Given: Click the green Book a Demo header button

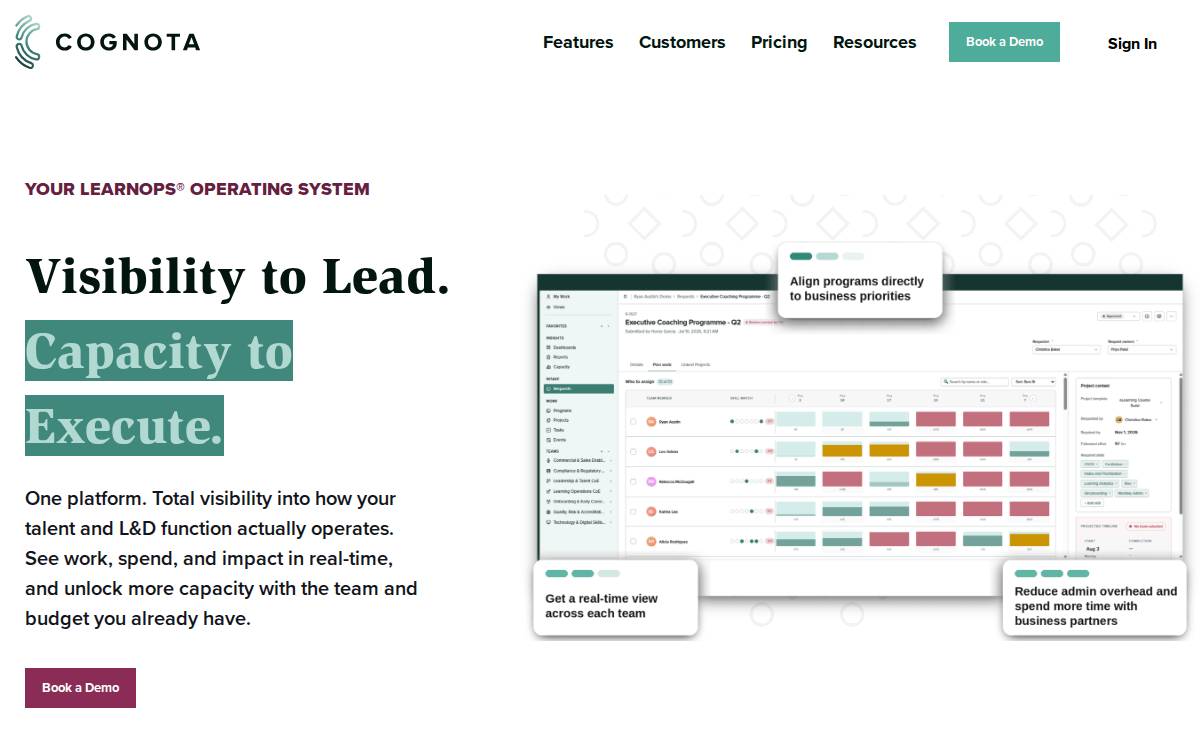Looking at the screenshot, I should (1004, 42).
